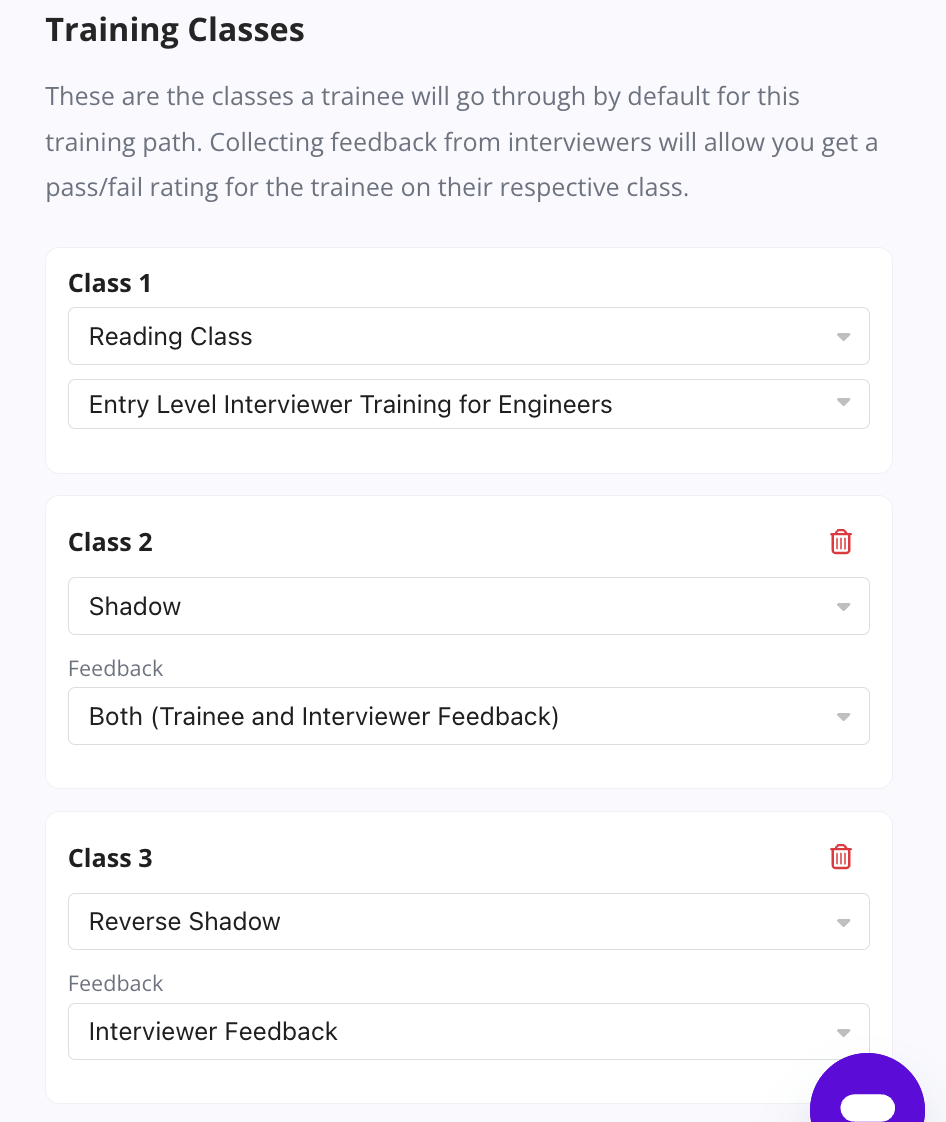Viewport: 946px width, 1122px height.
Task: Click the Feedback label under Class 2
Action: [116, 668]
